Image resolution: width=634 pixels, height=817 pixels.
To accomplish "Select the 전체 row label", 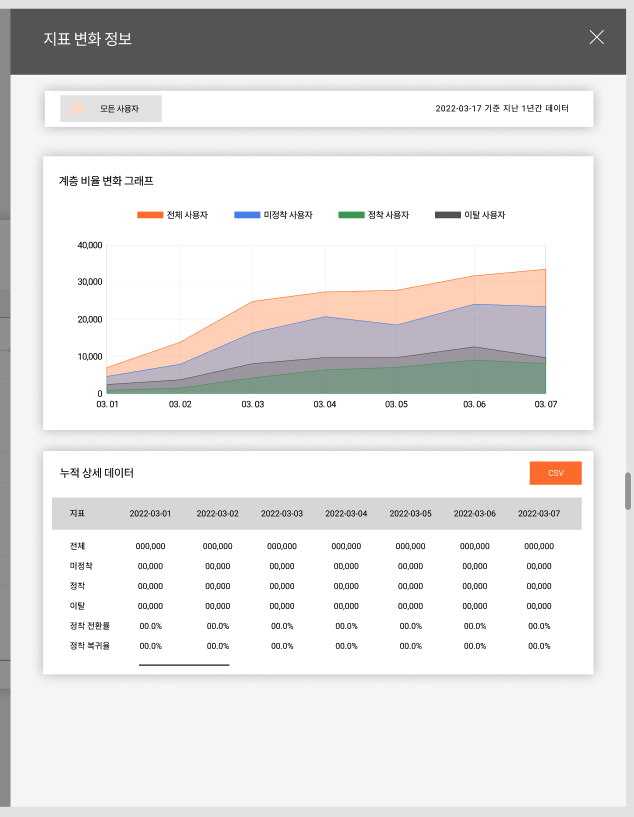I will tap(77, 546).
